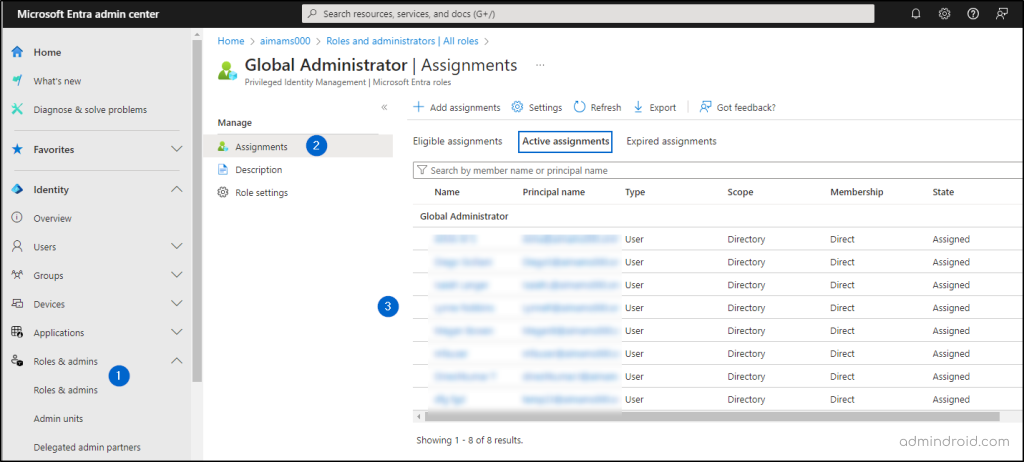This screenshot has width=1024, height=462.
Task: Click Showing 1 - 8 of 8 results text
Action: click(470, 440)
